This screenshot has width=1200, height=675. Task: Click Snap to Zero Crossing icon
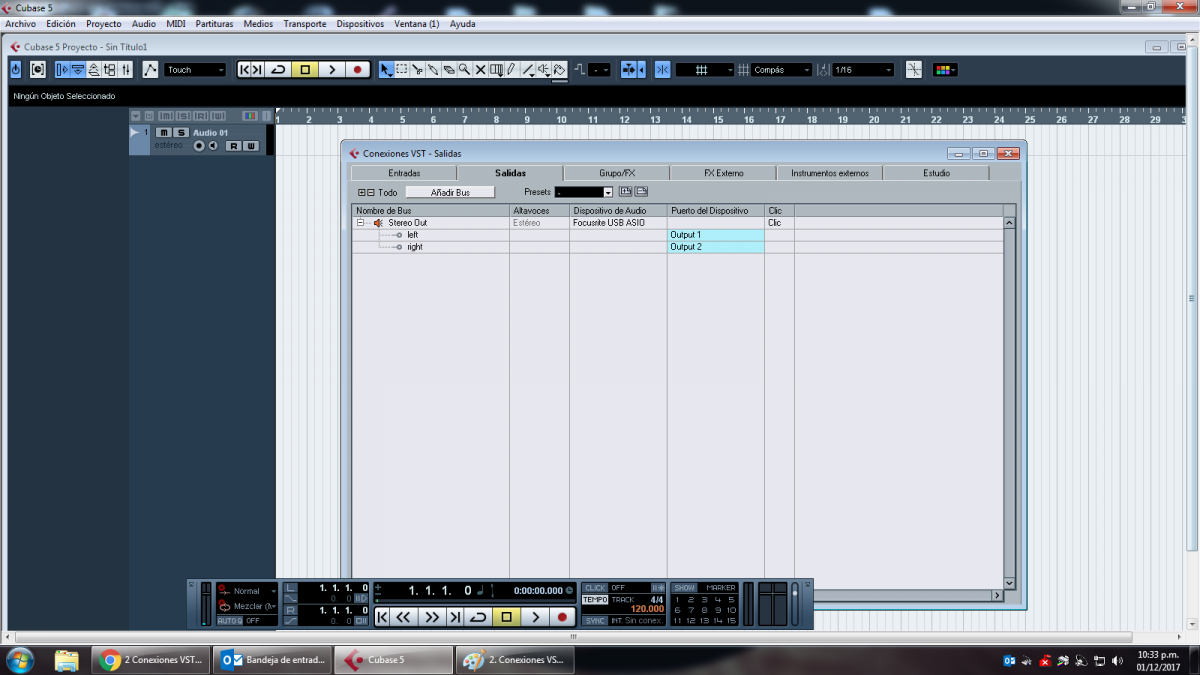pos(914,69)
